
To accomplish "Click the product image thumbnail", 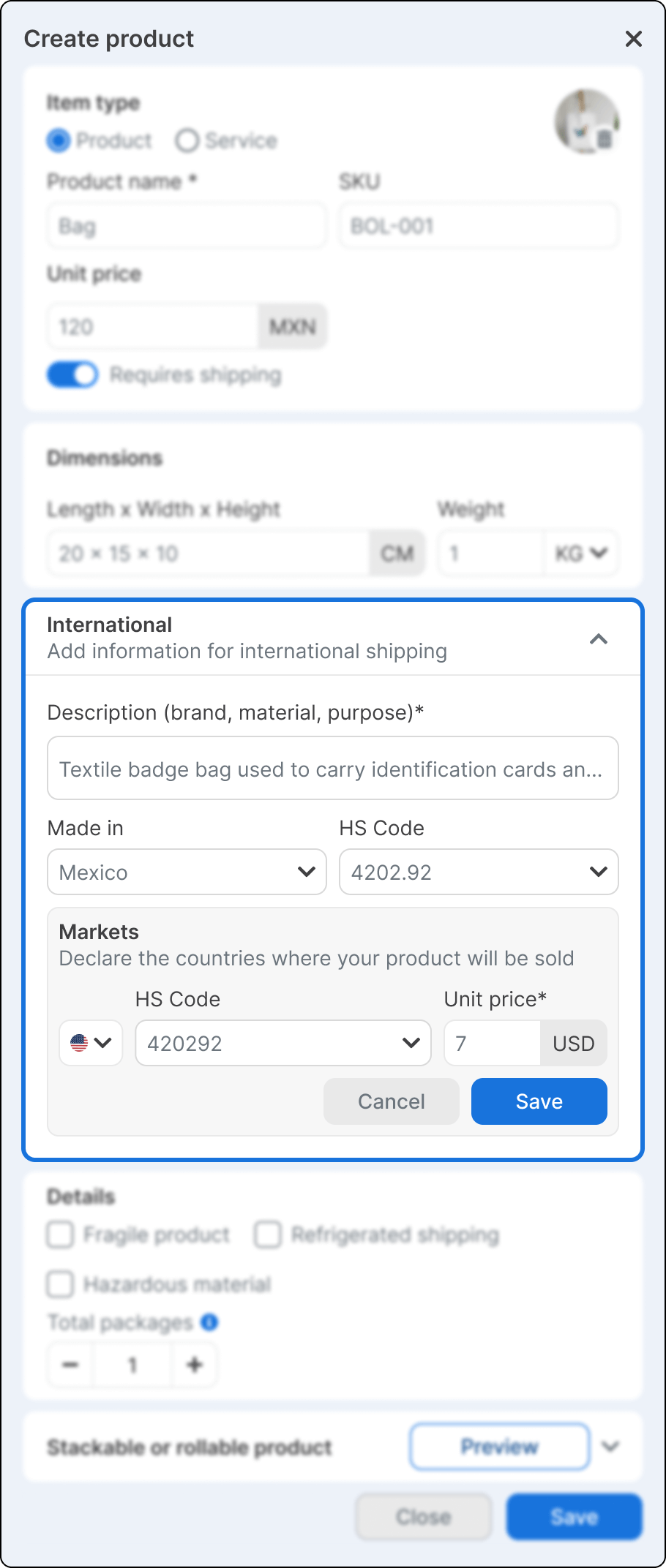I will tap(586, 121).
